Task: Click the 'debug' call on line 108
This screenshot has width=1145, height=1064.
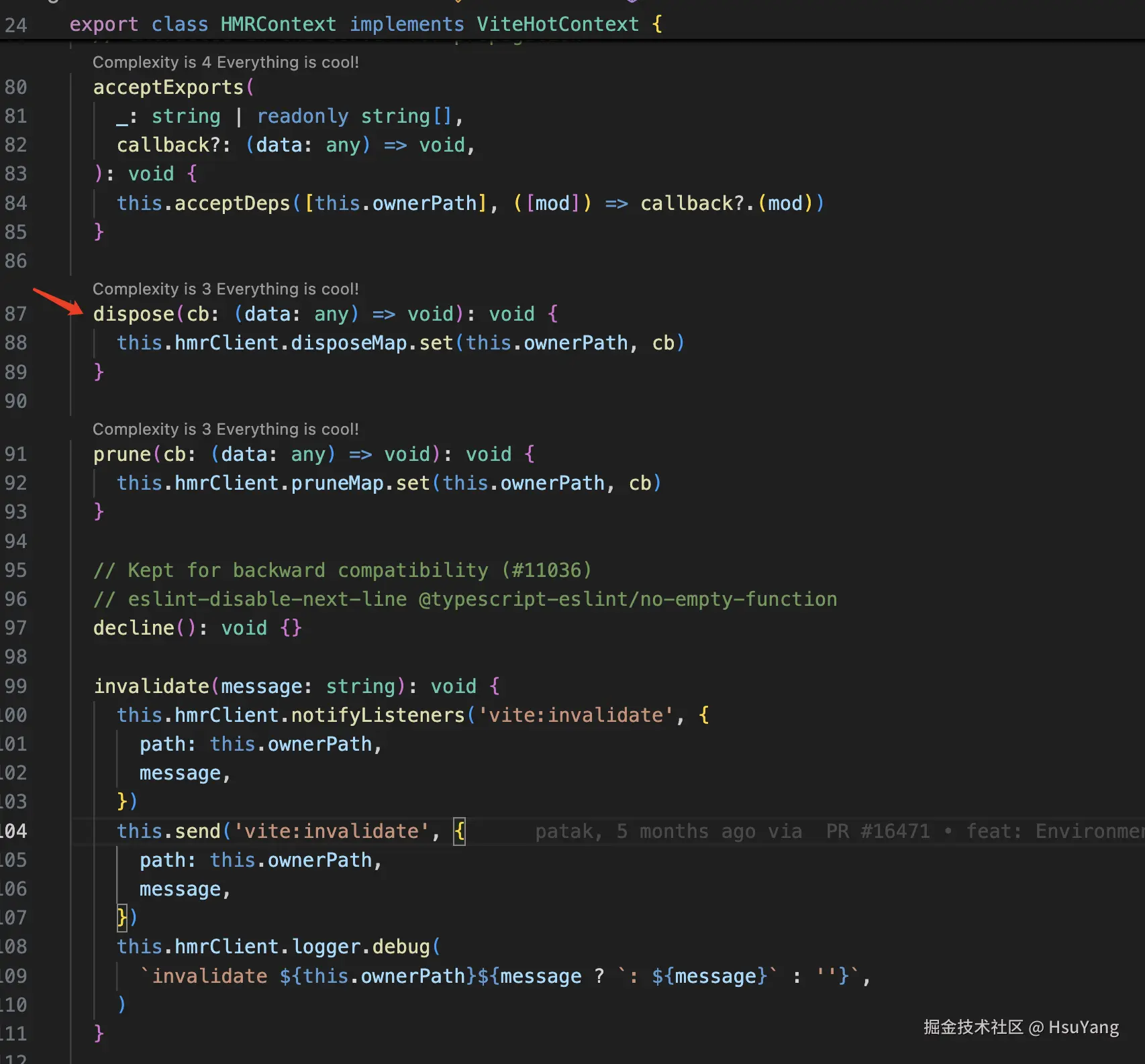Action: tap(401, 947)
